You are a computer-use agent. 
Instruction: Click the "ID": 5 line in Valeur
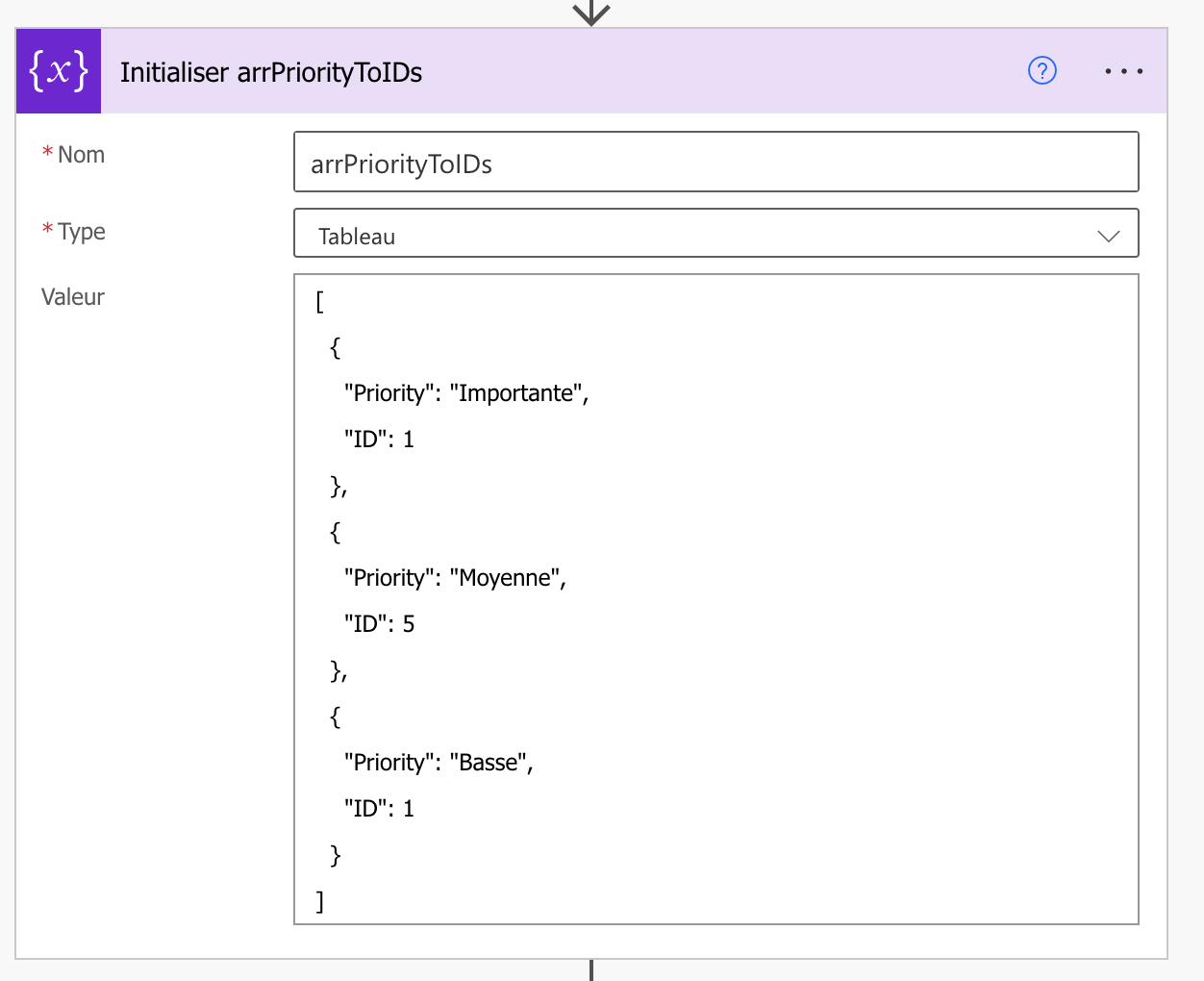380,624
